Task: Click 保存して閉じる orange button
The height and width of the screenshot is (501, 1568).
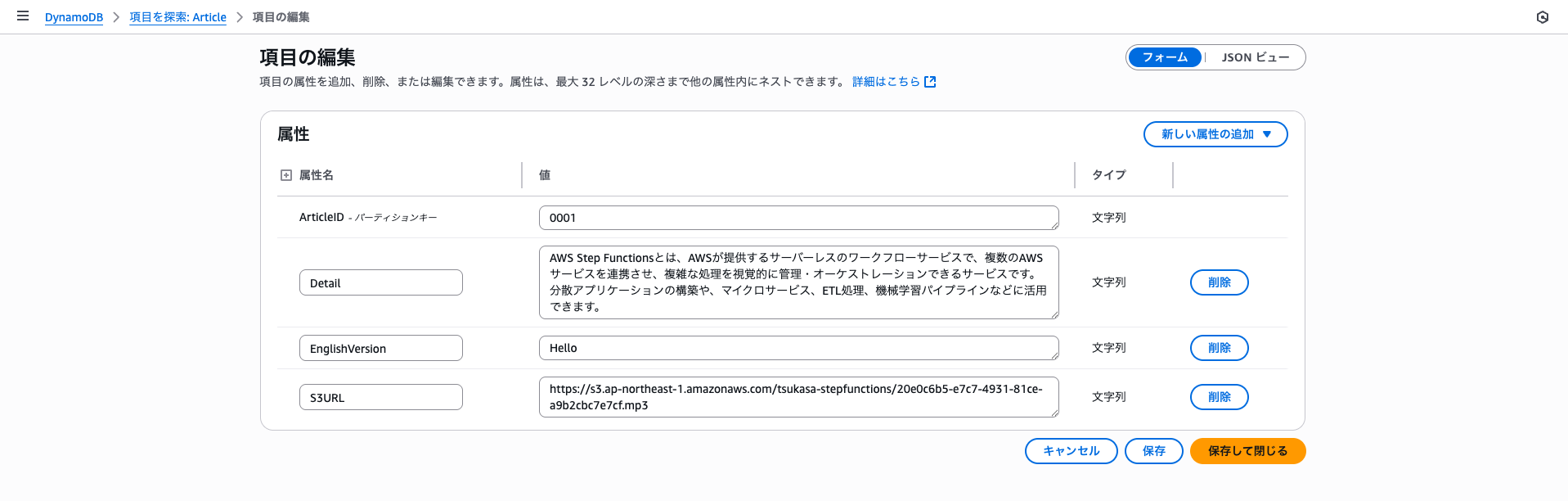Action: click(x=1247, y=451)
